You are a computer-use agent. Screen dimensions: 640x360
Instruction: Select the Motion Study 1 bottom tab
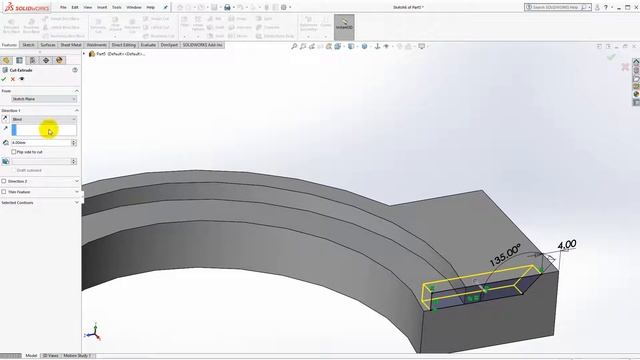coord(77,356)
